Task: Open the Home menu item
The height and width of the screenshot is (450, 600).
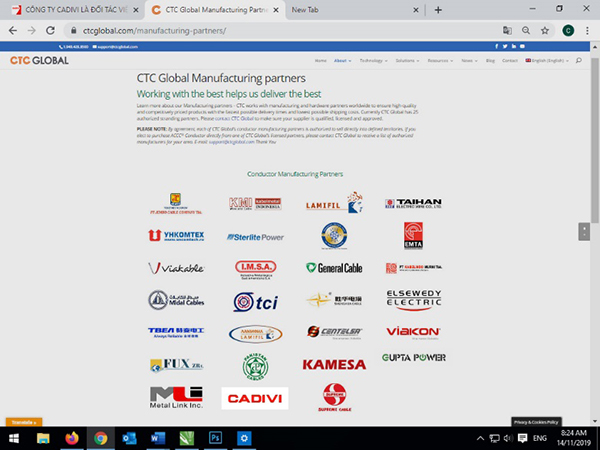Action: [x=320, y=60]
